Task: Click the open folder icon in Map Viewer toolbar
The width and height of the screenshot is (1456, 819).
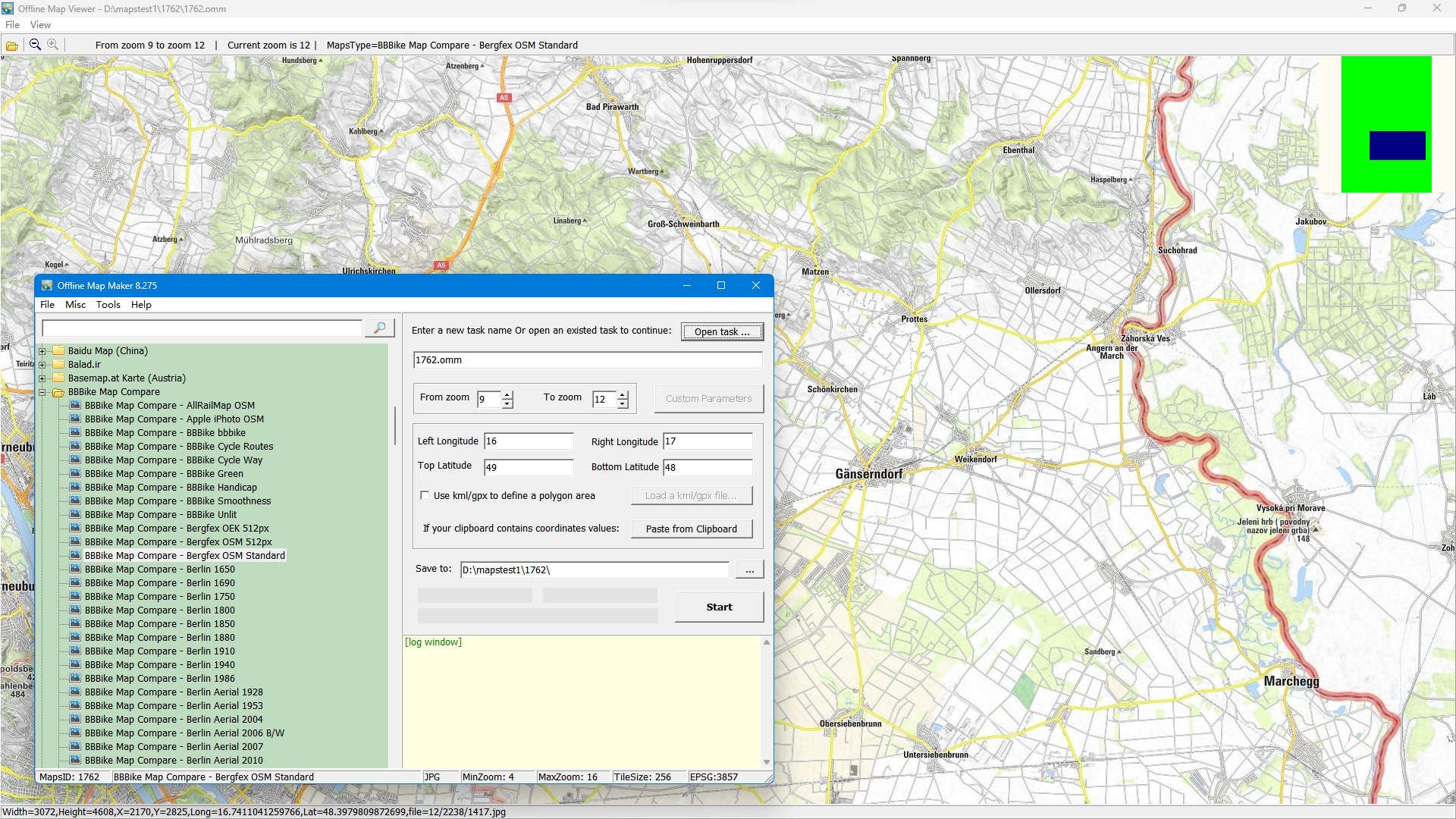Action: click(x=12, y=45)
